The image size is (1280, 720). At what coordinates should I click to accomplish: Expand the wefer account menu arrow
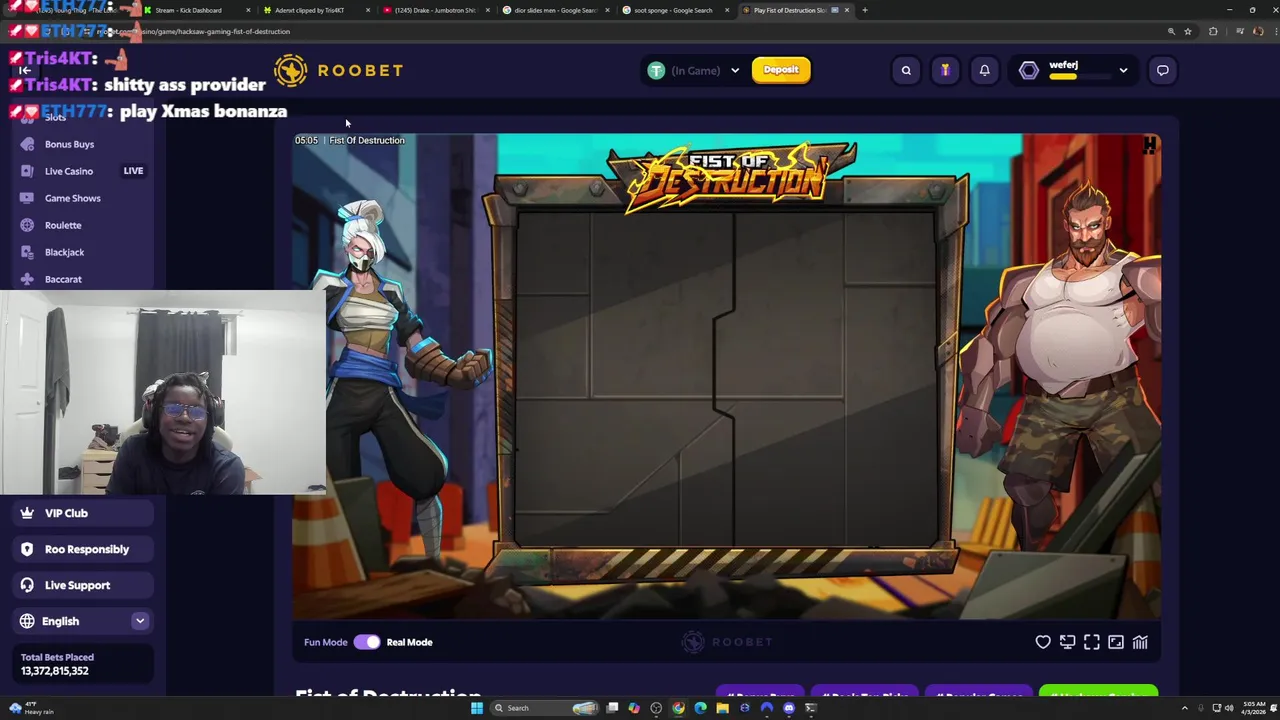pos(1123,70)
